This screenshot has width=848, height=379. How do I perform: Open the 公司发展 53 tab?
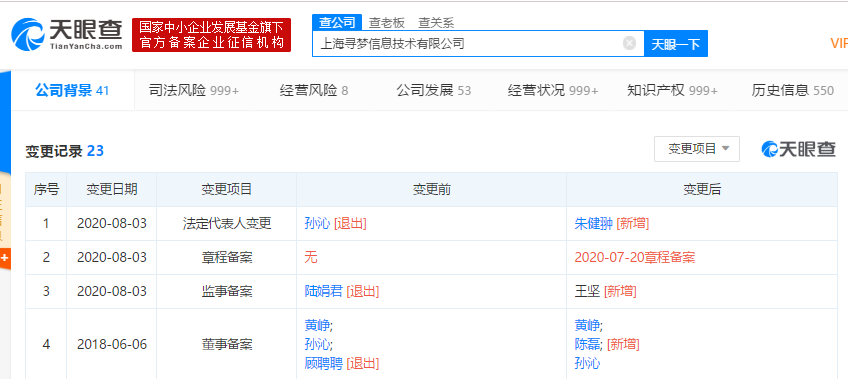434,90
